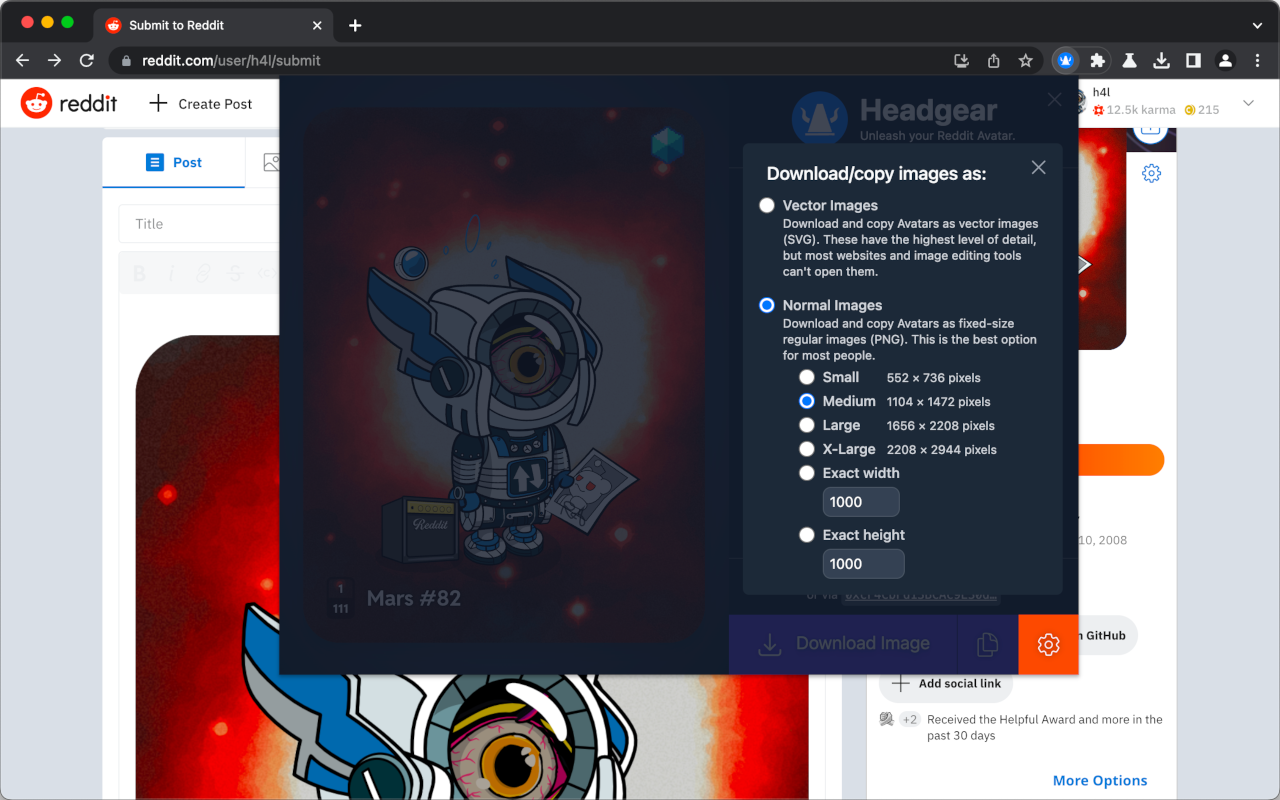
Task: Click the coins icon next to 215
Action: tap(1190, 110)
